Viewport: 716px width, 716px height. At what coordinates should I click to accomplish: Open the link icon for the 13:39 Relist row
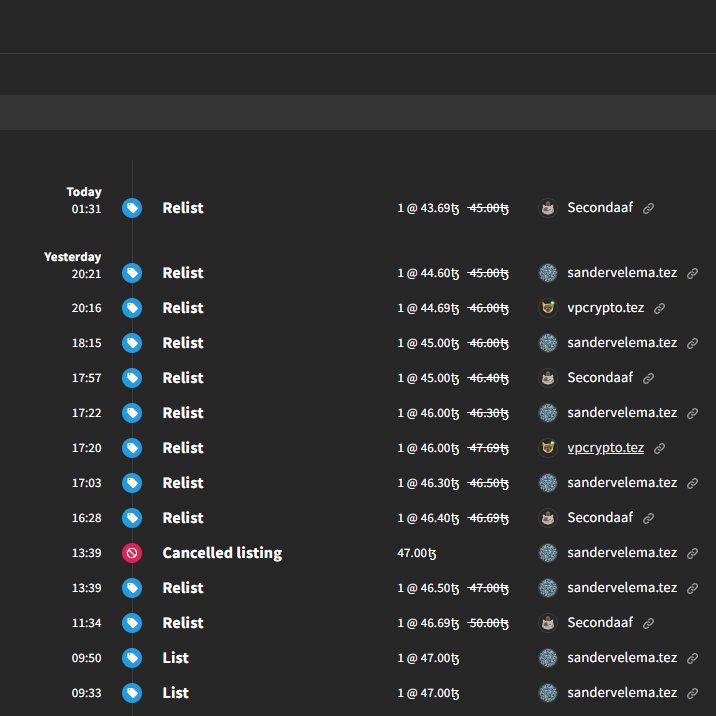tap(692, 589)
